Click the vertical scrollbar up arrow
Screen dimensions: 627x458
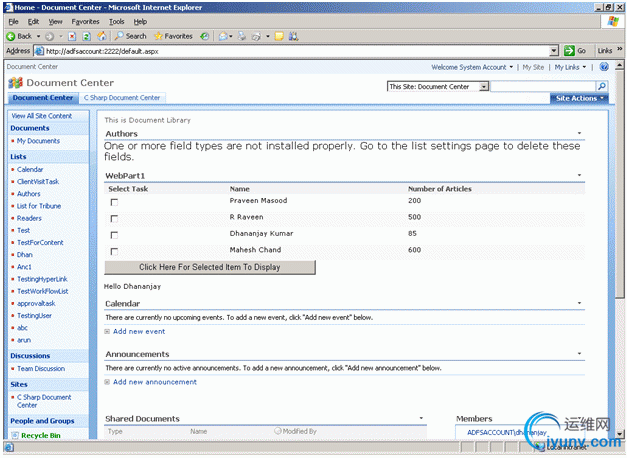tap(619, 65)
